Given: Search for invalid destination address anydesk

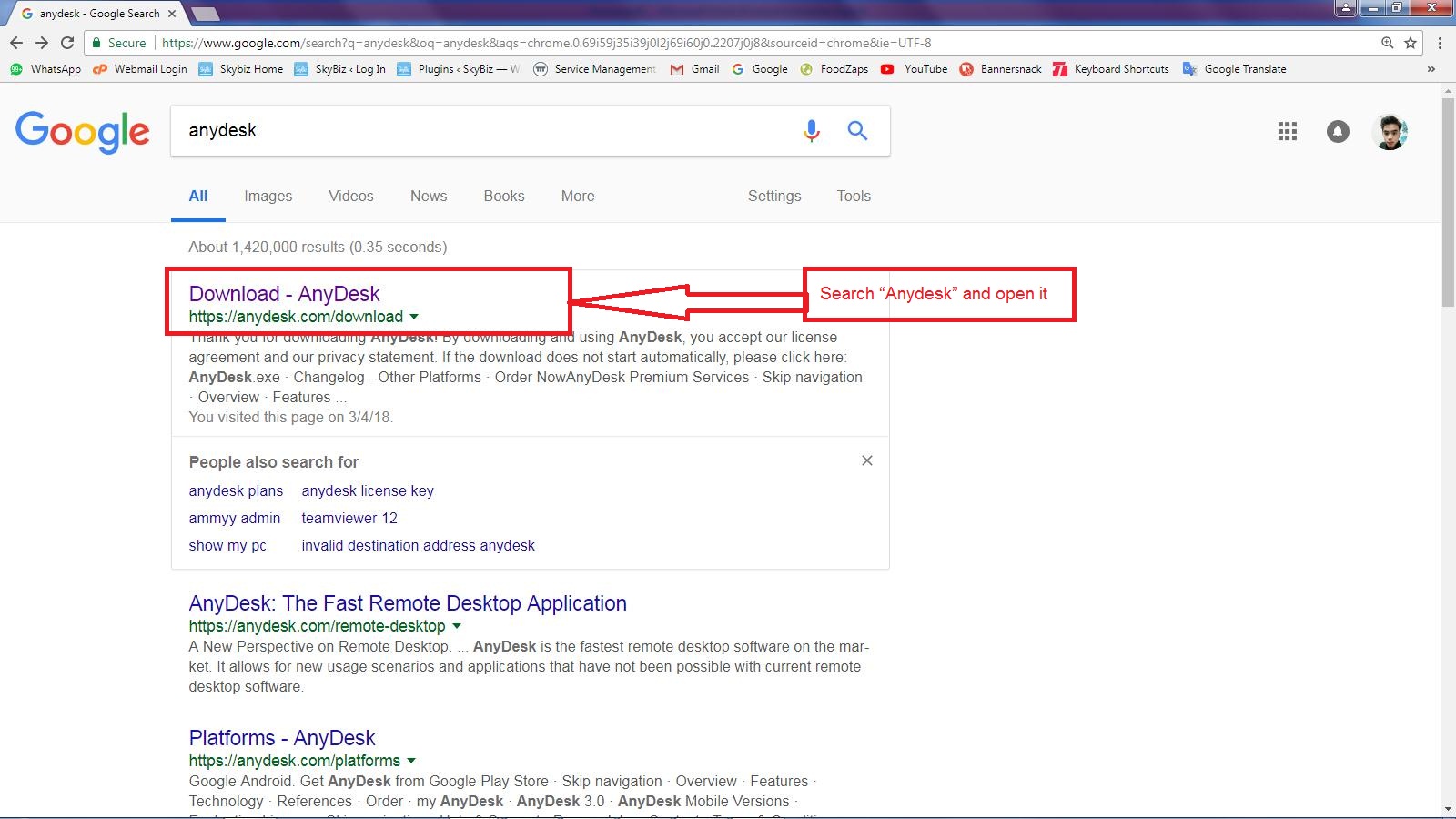Looking at the screenshot, I should (418, 546).
